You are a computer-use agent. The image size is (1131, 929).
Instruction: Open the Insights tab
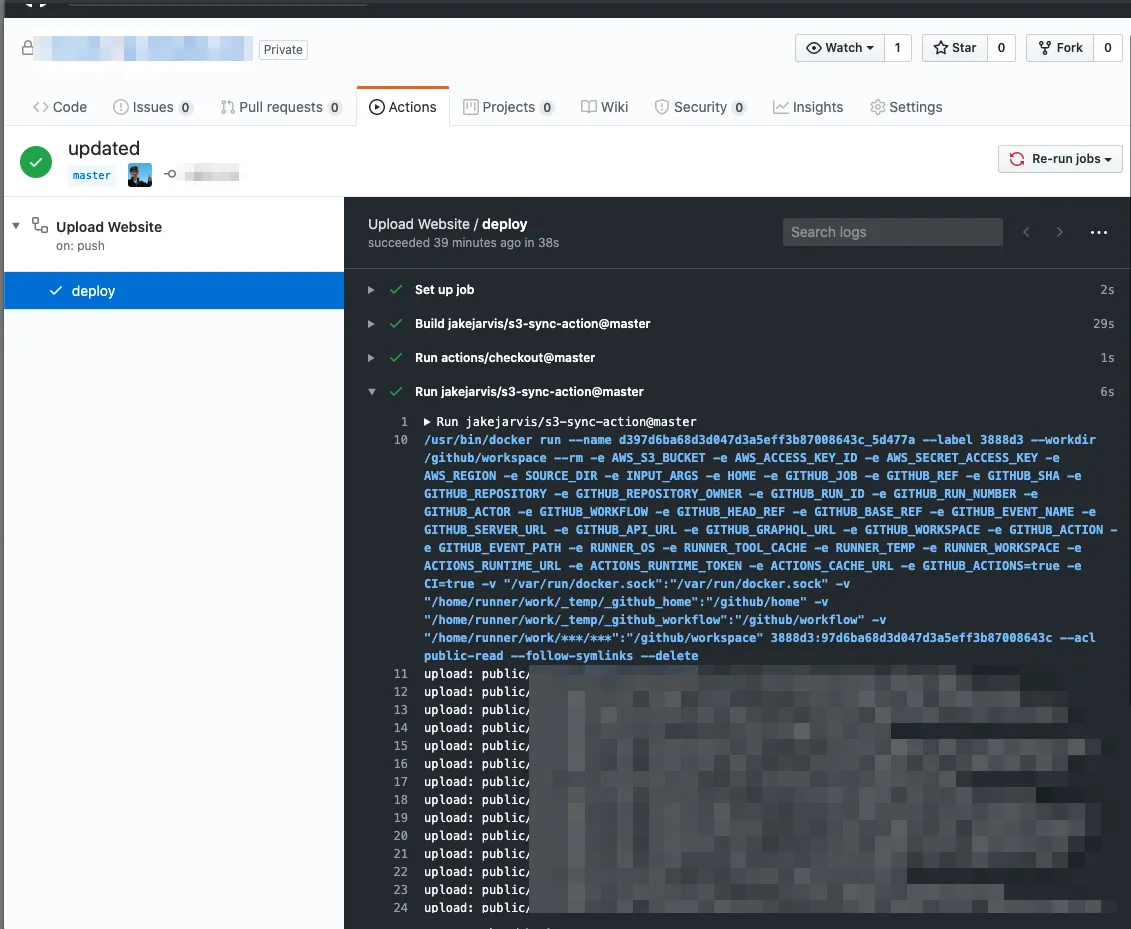(807, 107)
